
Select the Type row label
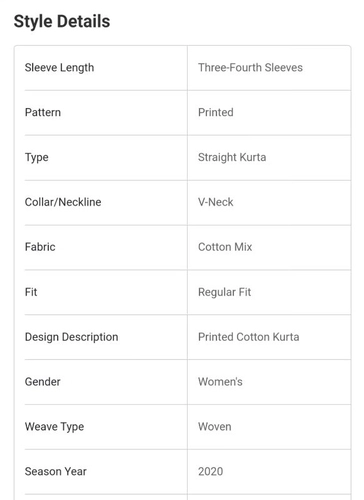pos(37,157)
